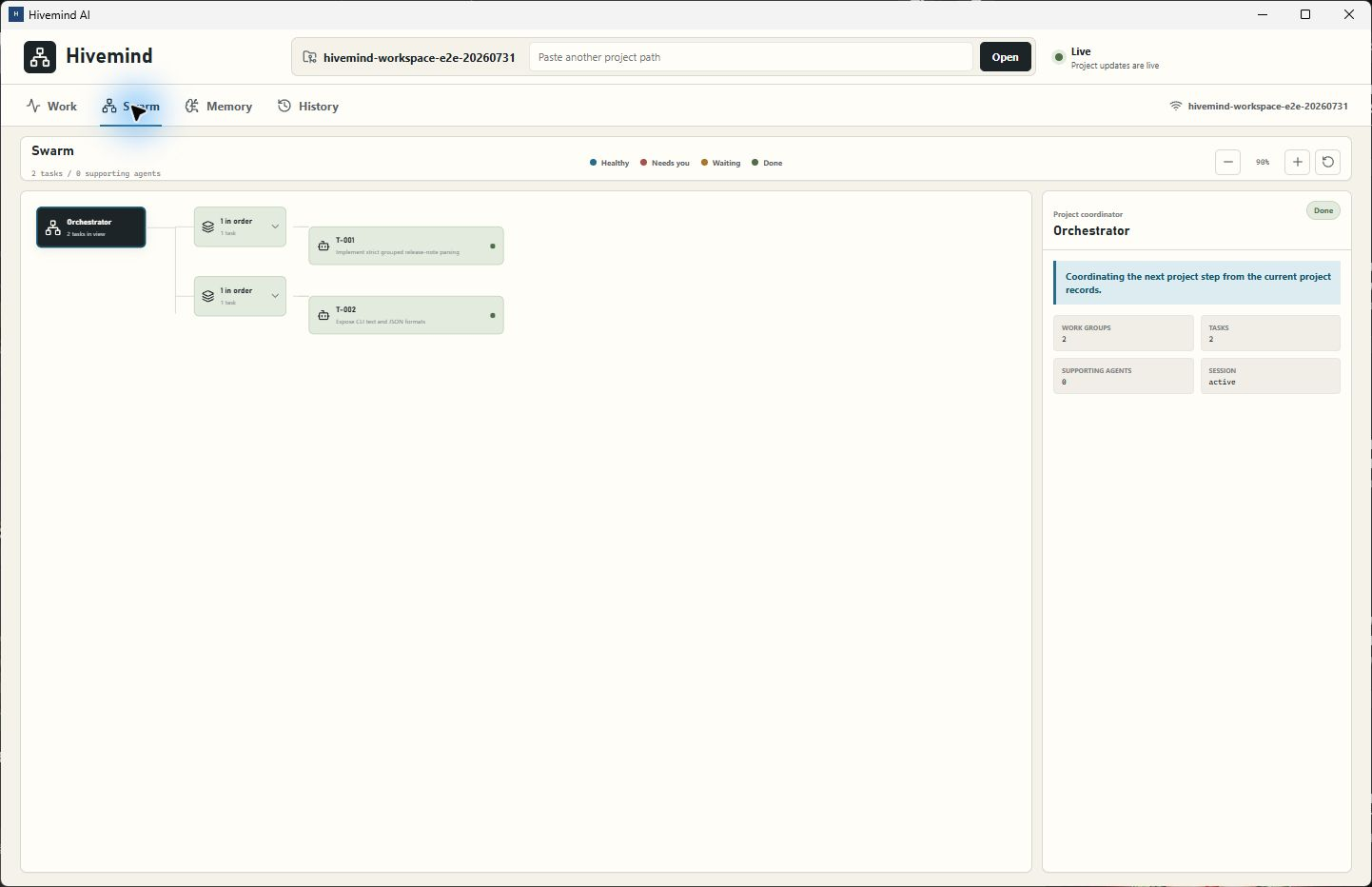Click the '2 tasks / 0 supporting agents' summary
The width and height of the screenshot is (1372, 887).
coord(96,173)
